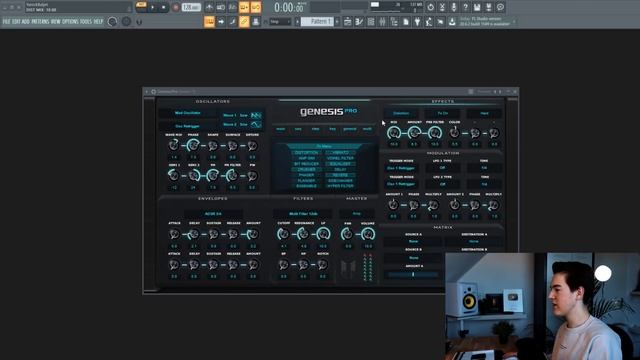Open the Genesis Pro plugin gear options

click(x=153, y=92)
